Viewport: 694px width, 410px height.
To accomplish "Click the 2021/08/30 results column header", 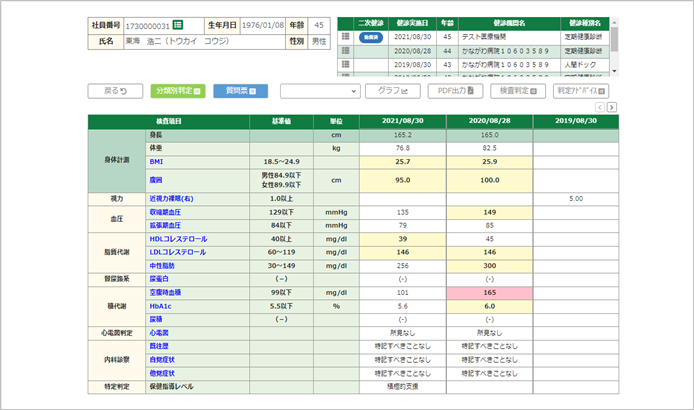I will pyautogui.click(x=403, y=121).
